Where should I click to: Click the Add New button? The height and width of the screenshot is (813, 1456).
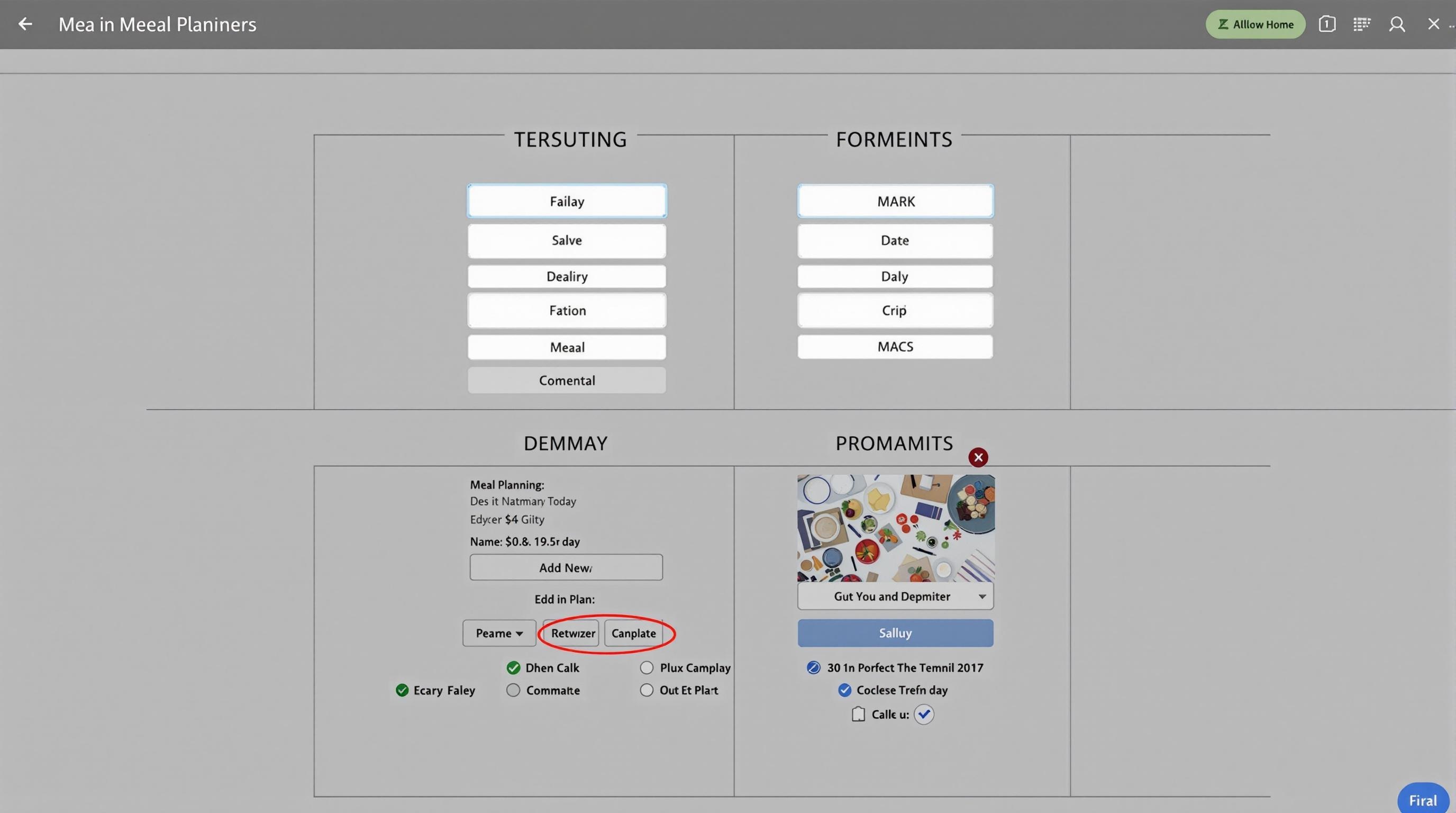(x=566, y=567)
